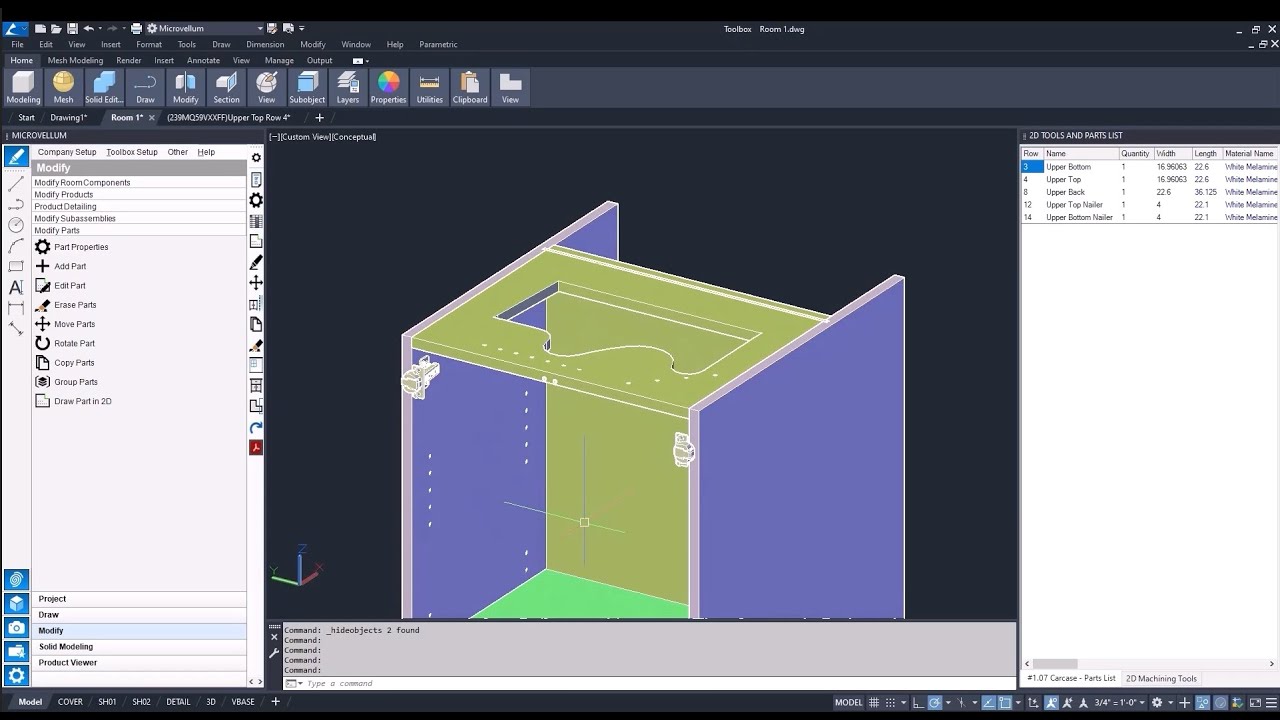Open the Parametric menu
This screenshot has width=1280, height=720.
pyautogui.click(x=438, y=44)
